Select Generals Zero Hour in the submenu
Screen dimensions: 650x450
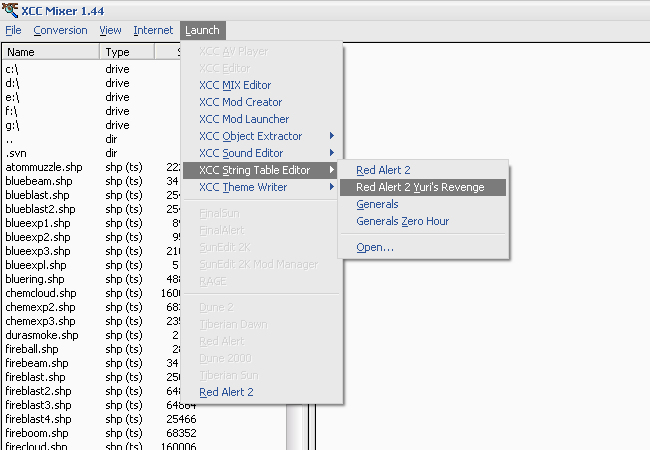coord(402,221)
